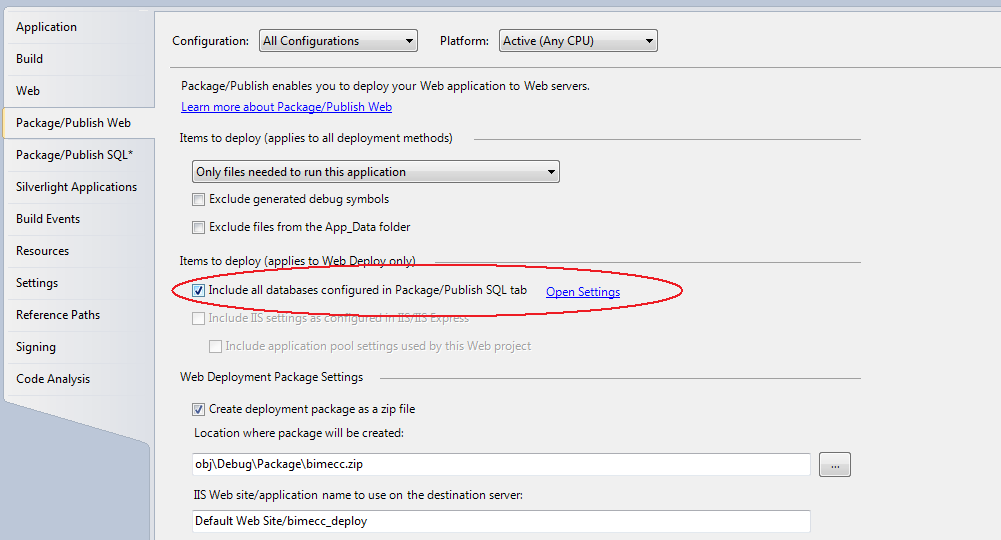
Task: Click the package location text field
Action: coord(501,464)
